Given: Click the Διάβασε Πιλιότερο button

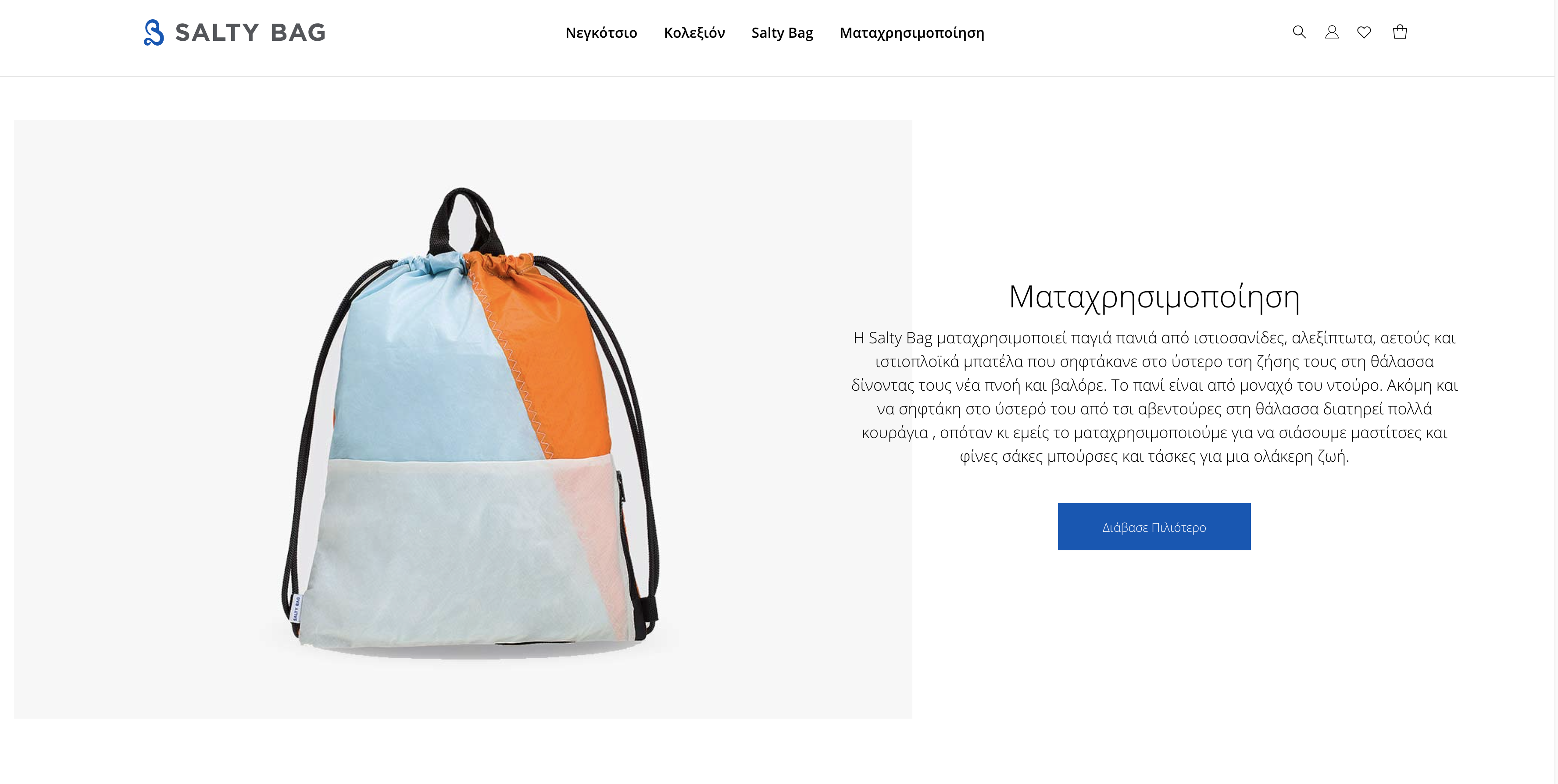Looking at the screenshot, I should point(1154,527).
